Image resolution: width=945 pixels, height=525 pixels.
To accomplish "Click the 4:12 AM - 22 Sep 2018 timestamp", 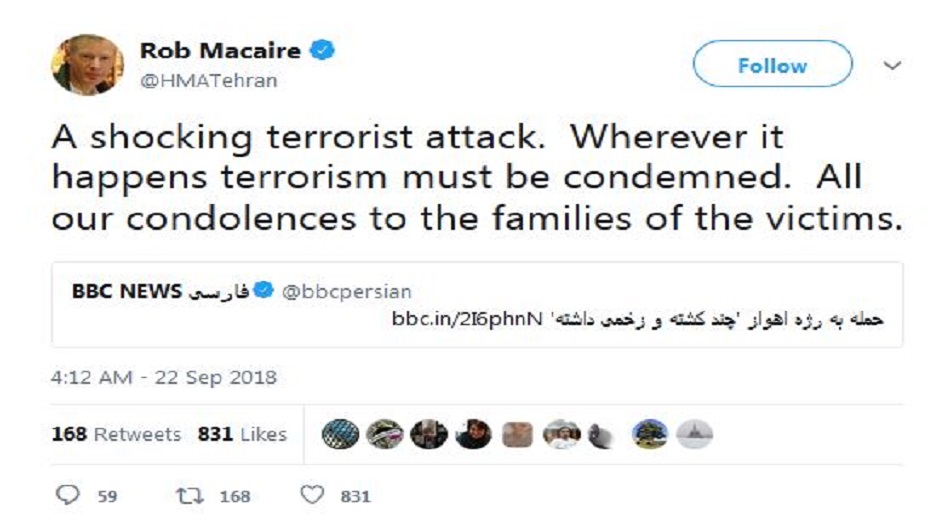I will 164,378.
